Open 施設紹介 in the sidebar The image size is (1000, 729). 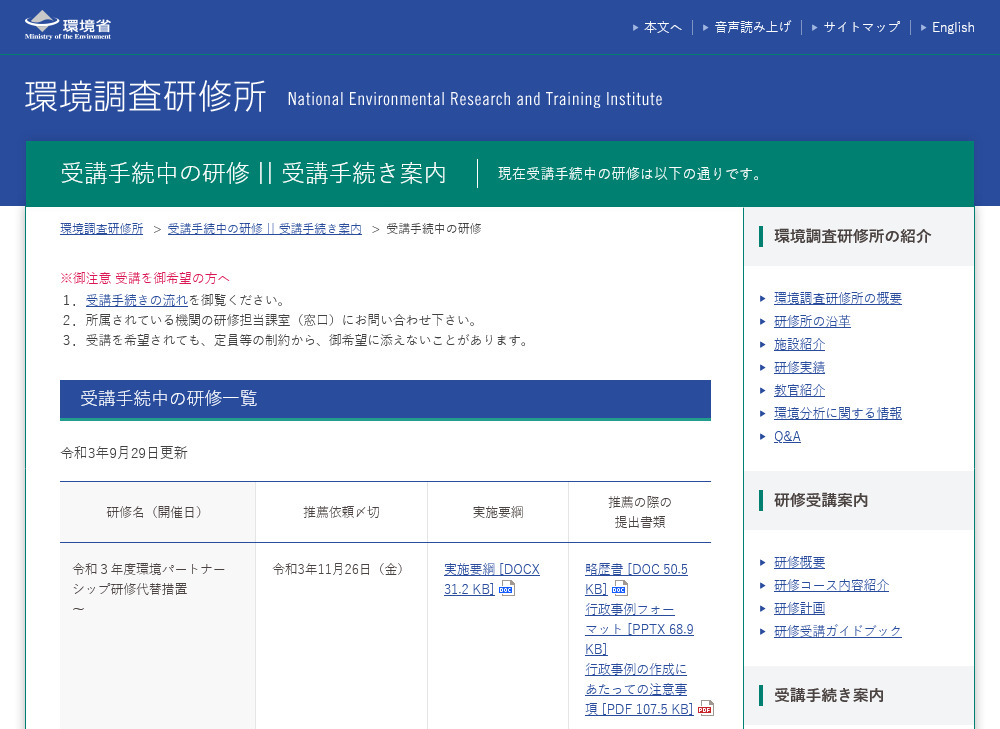tap(799, 344)
